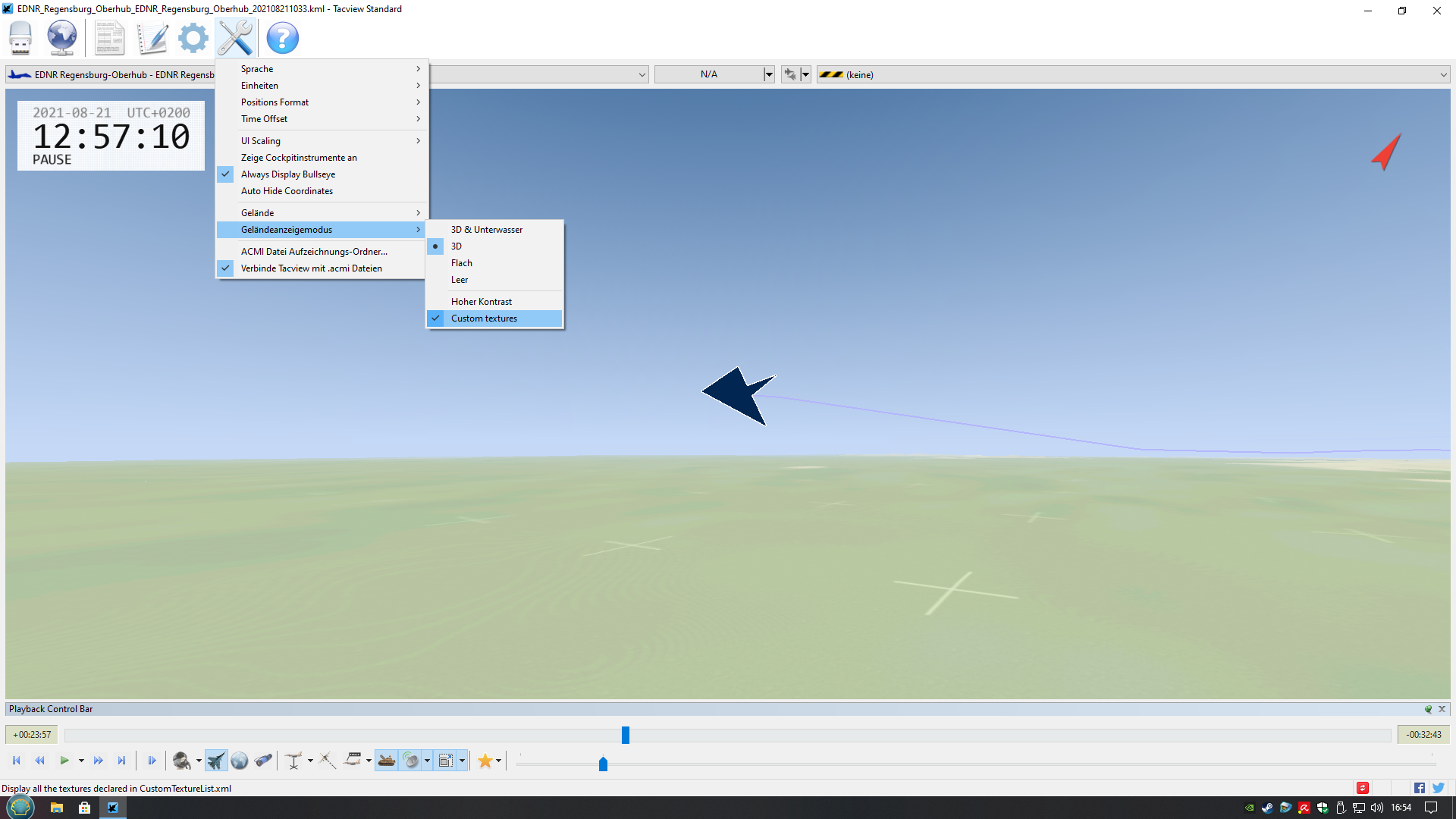The width and height of the screenshot is (1456, 819).
Task: Open dropdown arrow beside aircraft stand icon
Action: 310,761
